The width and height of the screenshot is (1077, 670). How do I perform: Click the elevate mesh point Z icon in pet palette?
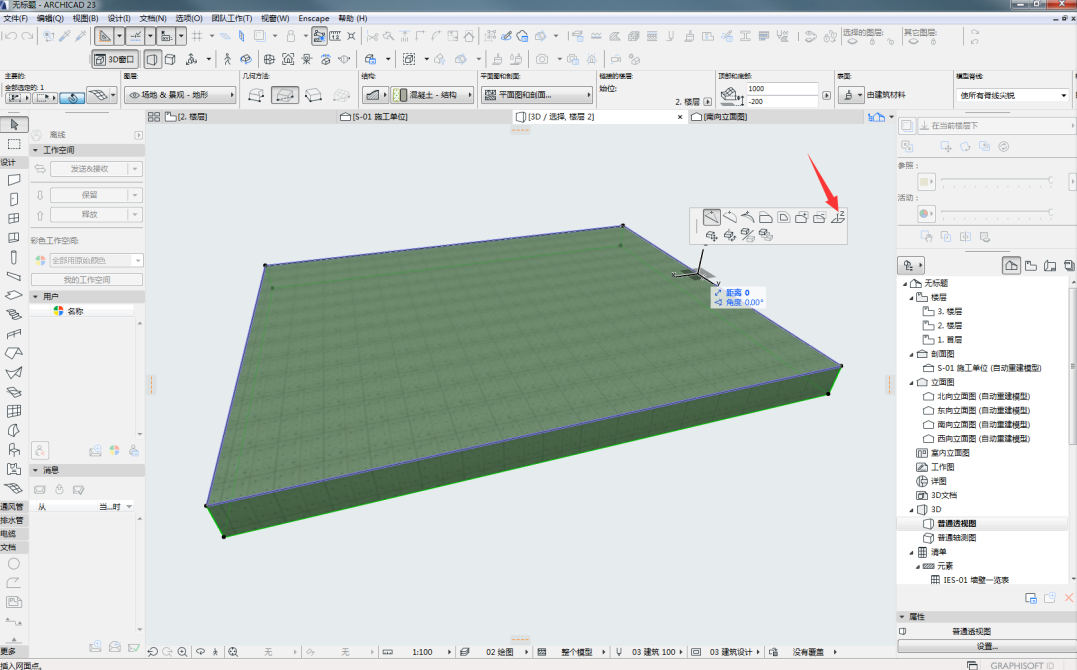[x=837, y=218]
